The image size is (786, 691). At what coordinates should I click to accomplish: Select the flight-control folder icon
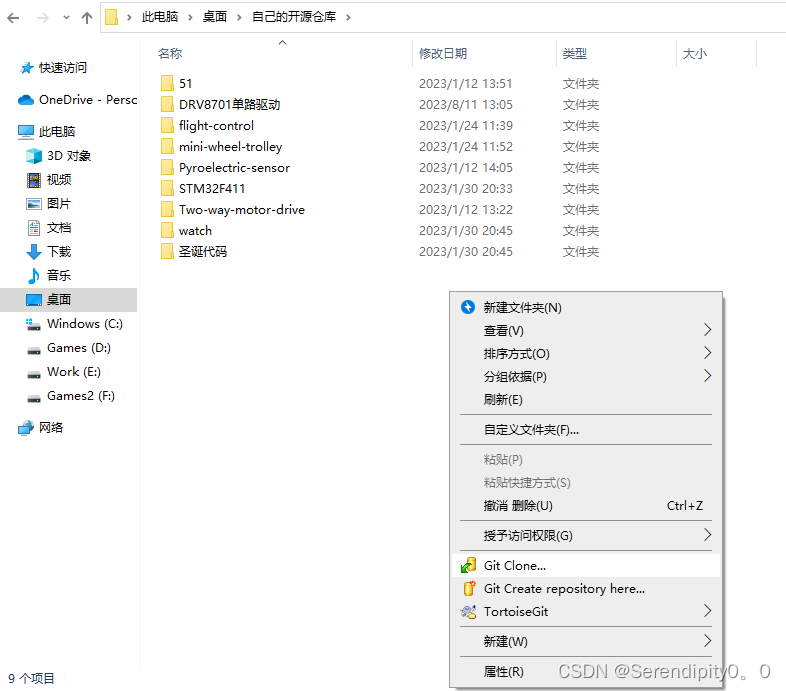click(x=167, y=125)
